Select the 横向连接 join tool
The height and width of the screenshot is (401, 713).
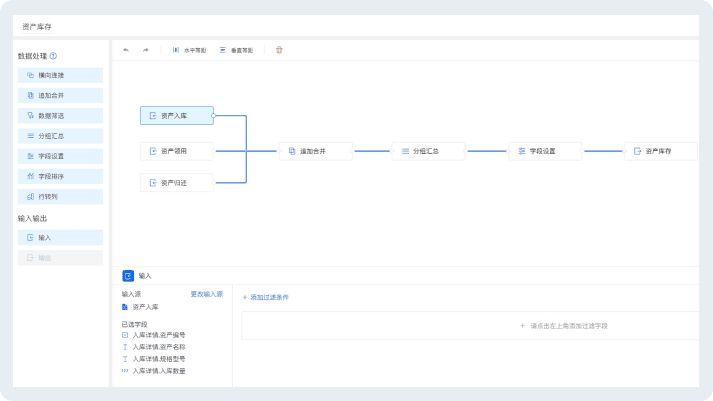pos(60,75)
